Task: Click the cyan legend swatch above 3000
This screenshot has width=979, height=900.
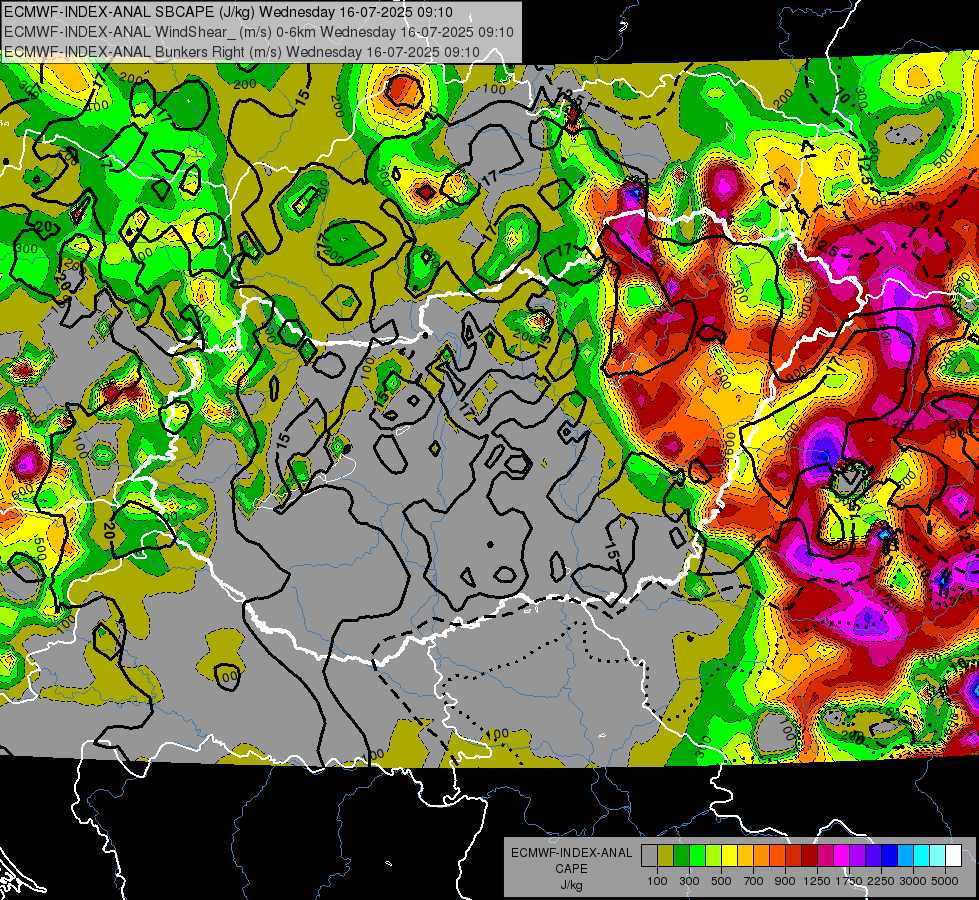Action: click(x=922, y=855)
